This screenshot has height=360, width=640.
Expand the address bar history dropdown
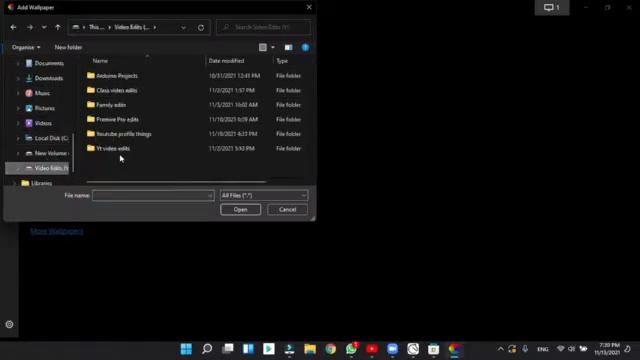click(x=183, y=27)
